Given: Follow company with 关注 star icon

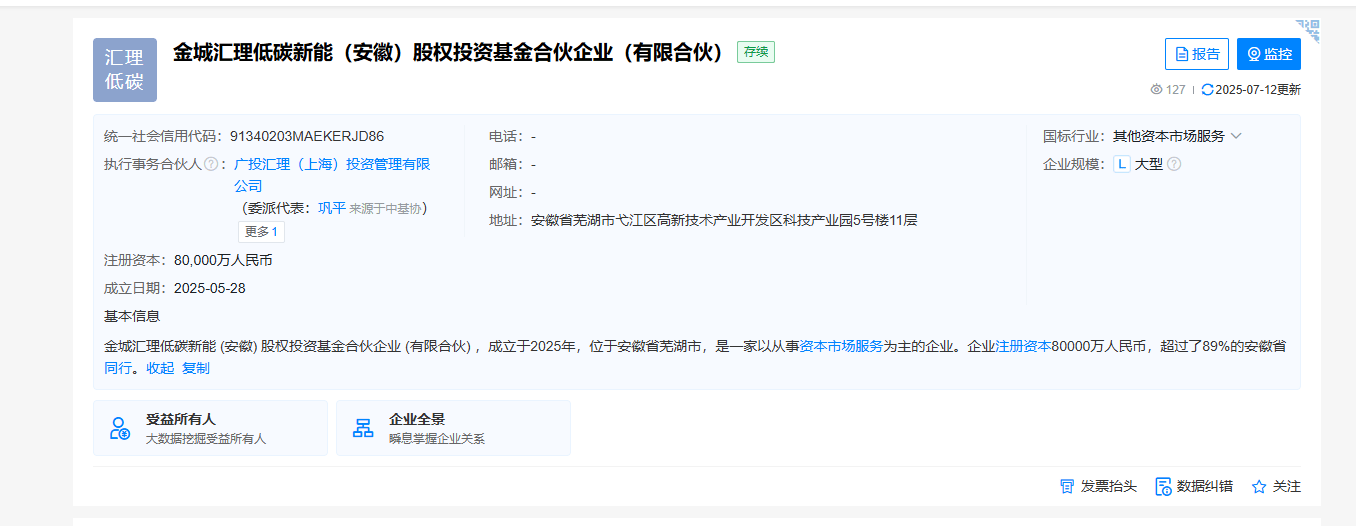Looking at the screenshot, I should click(1259, 487).
